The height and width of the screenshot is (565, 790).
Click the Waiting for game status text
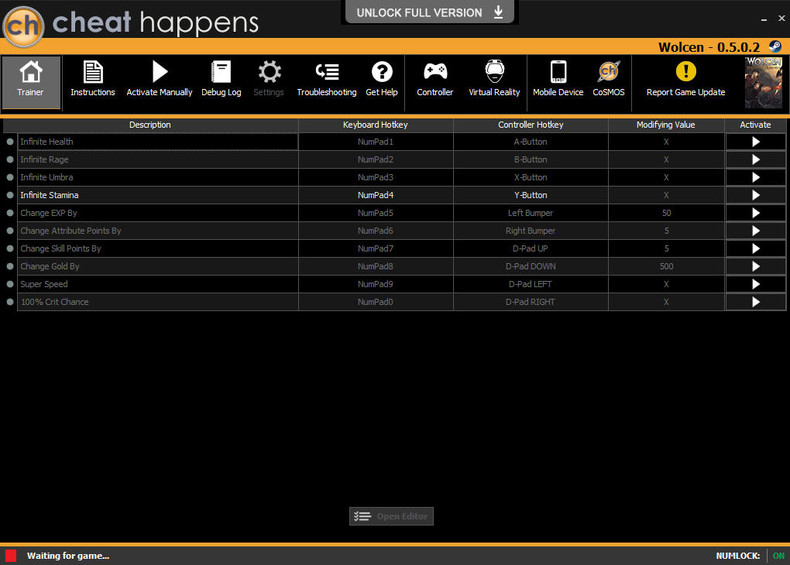tap(68, 556)
